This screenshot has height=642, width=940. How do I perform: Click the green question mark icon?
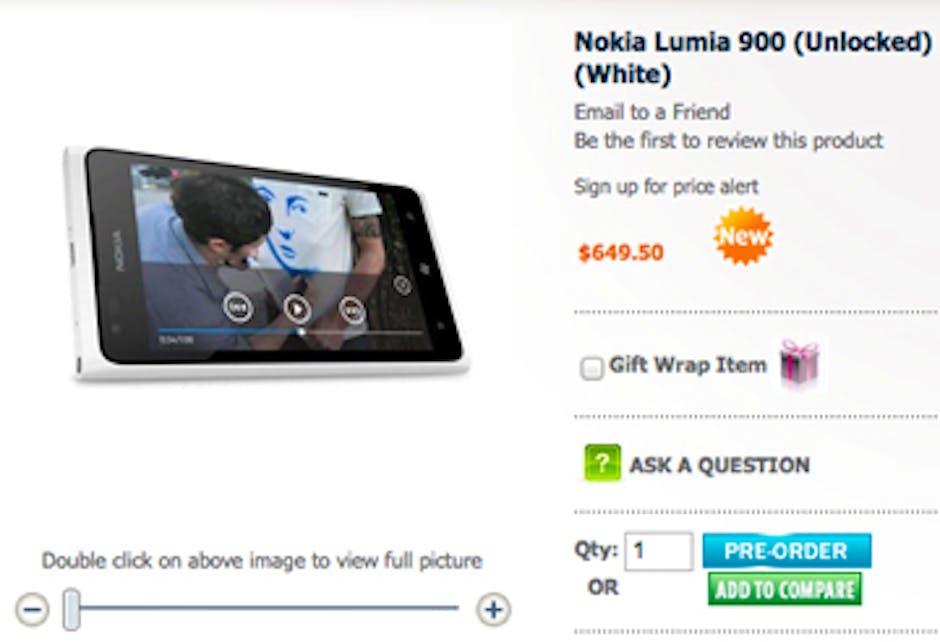pos(602,464)
